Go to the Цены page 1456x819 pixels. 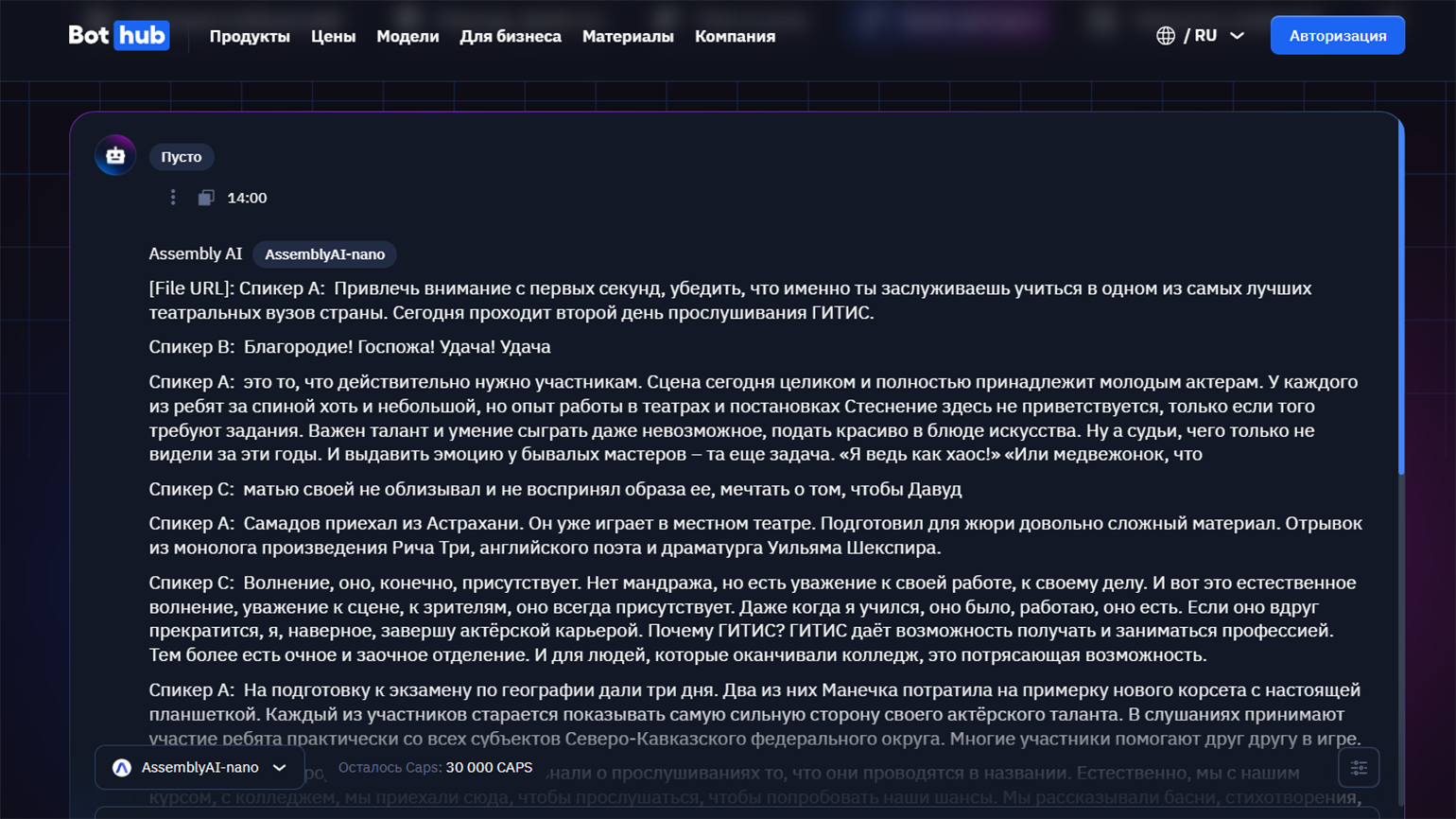click(x=333, y=36)
